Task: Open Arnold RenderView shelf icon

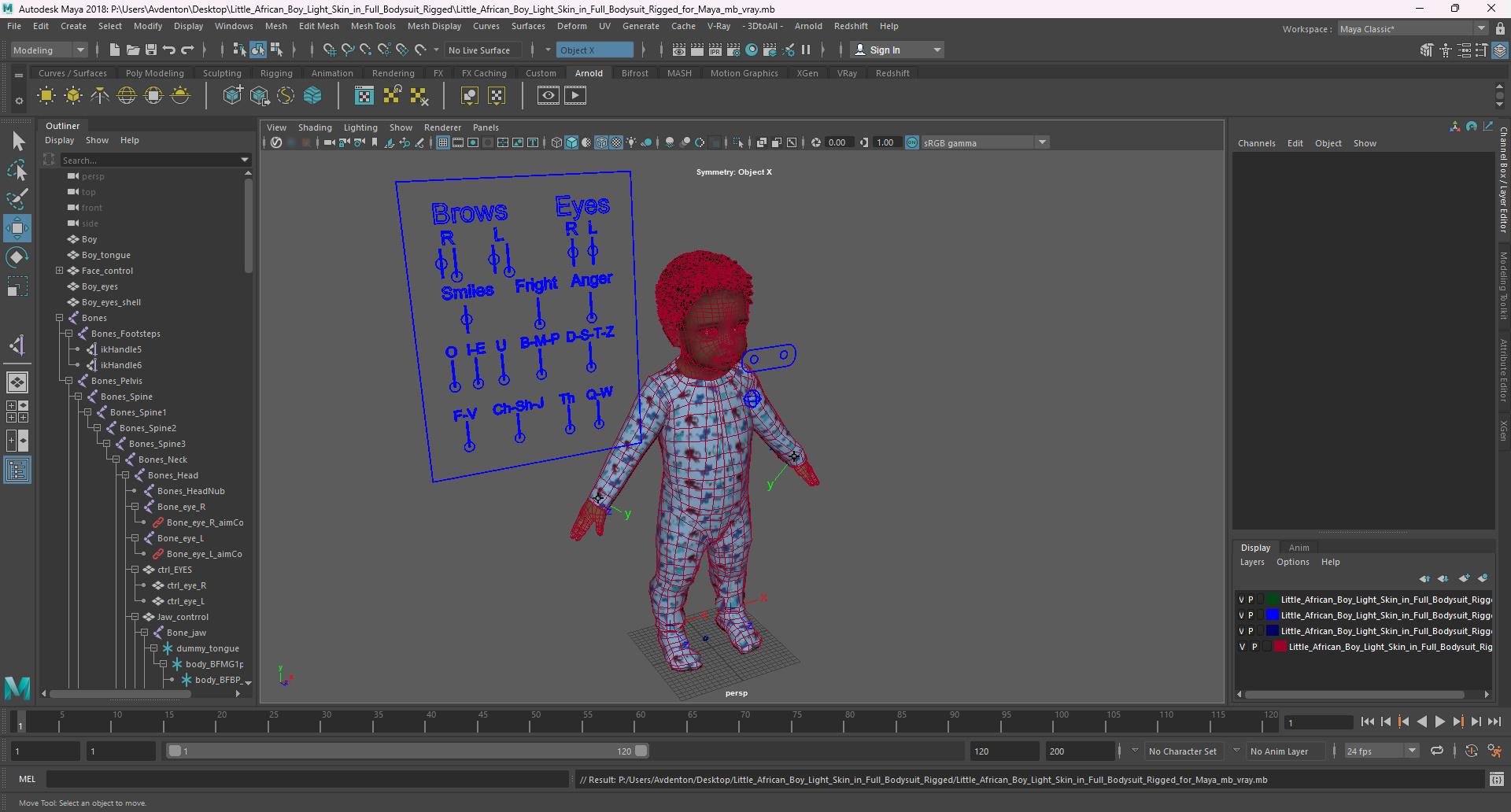Action: [549, 95]
